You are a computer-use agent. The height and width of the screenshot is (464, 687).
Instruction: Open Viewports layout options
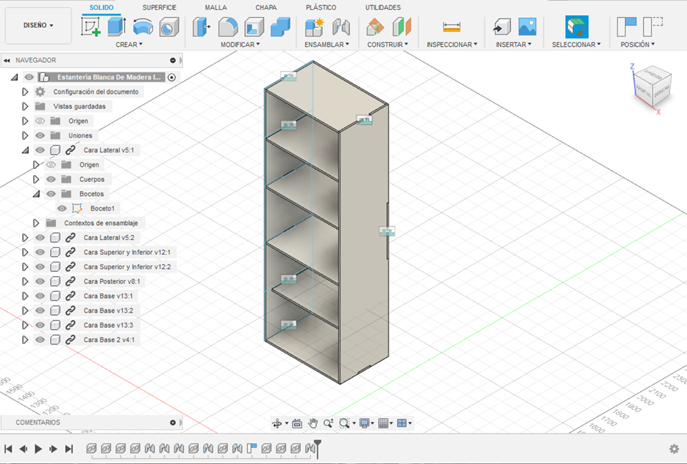tap(402, 423)
